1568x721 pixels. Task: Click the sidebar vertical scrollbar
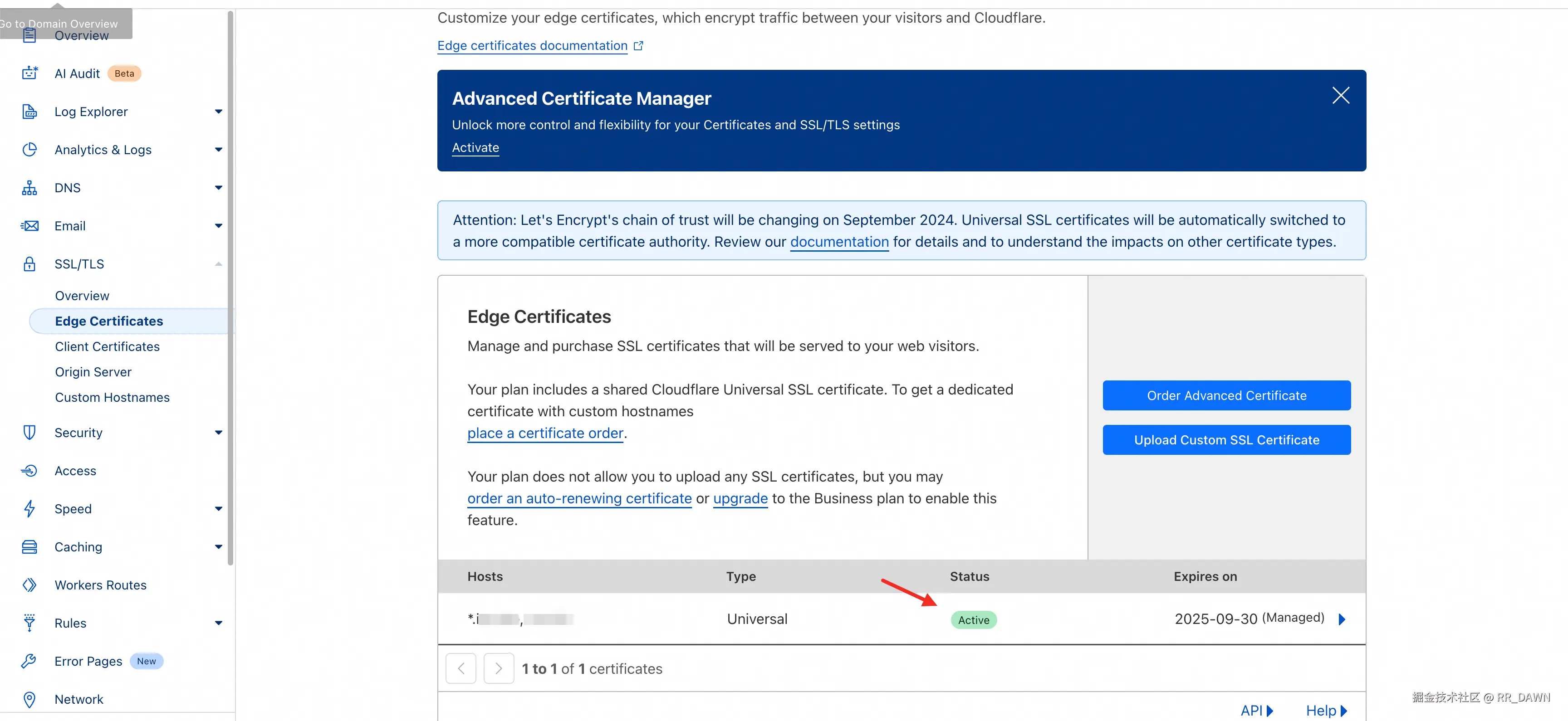(x=230, y=286)
